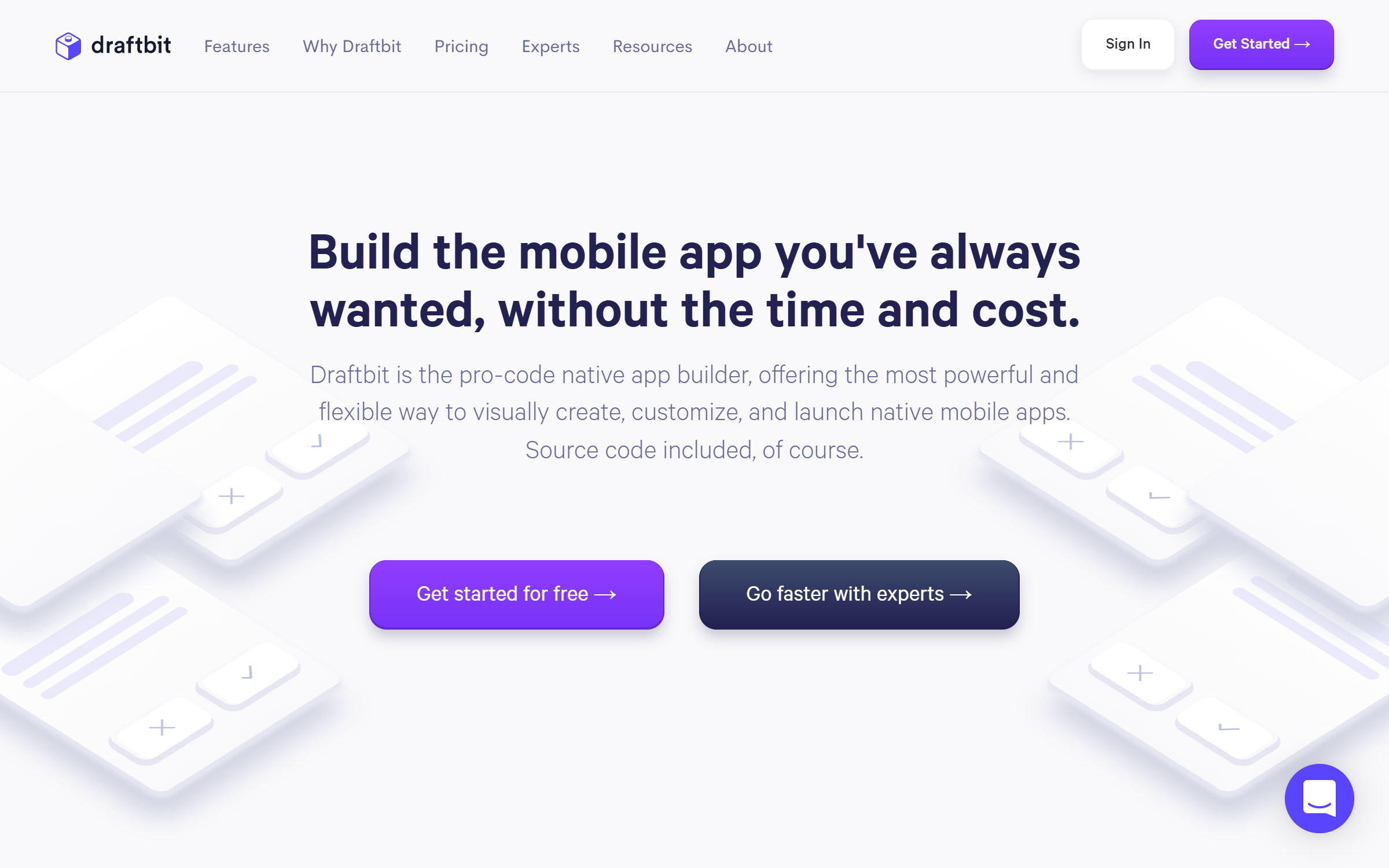Screen dimensions: 1389x868
Task: Toggle the Sign In button
Action: click(1127, 44)
